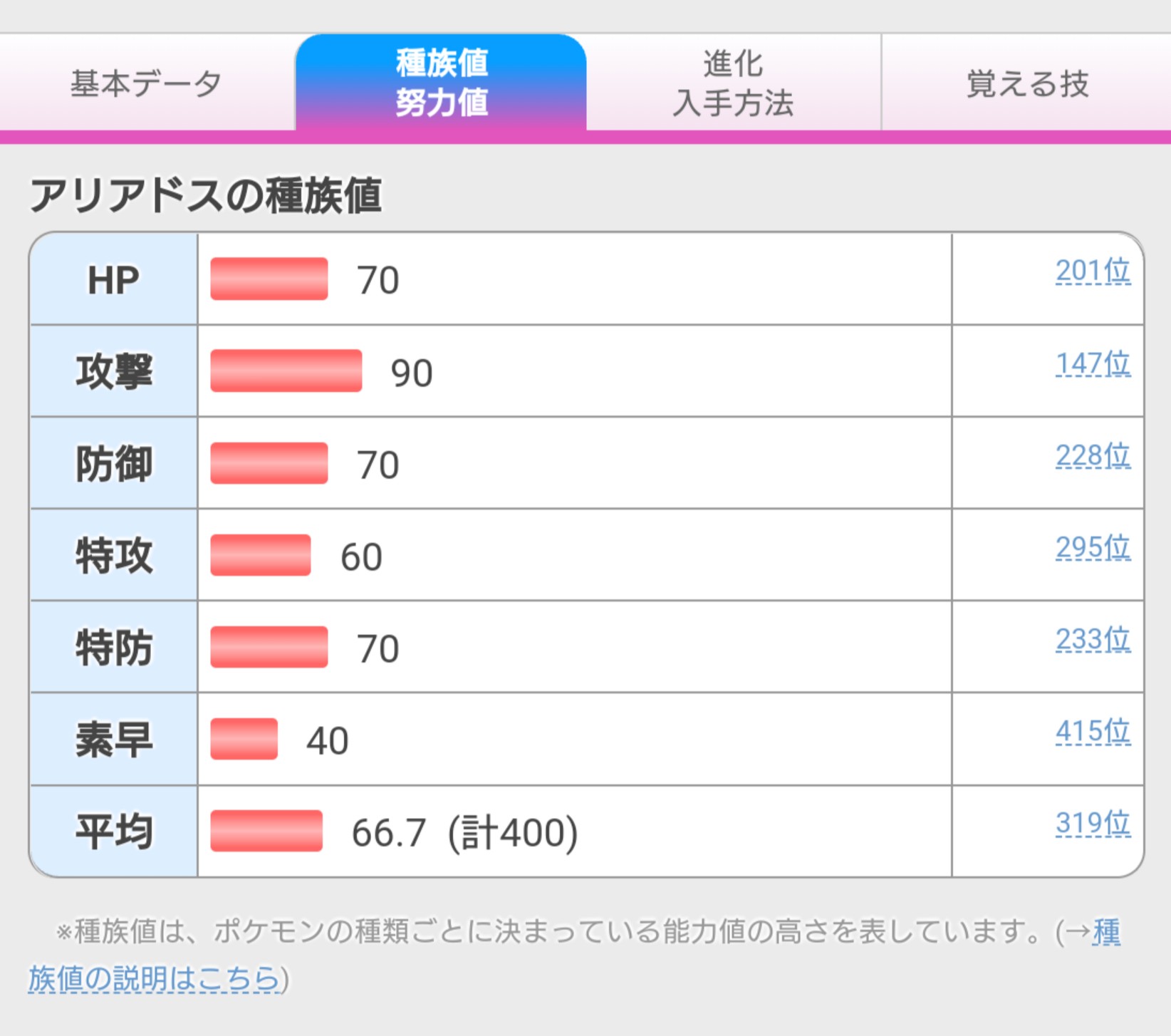Open the 295位 special attack ranking
The image size is (1171, 1036).
1092,548
